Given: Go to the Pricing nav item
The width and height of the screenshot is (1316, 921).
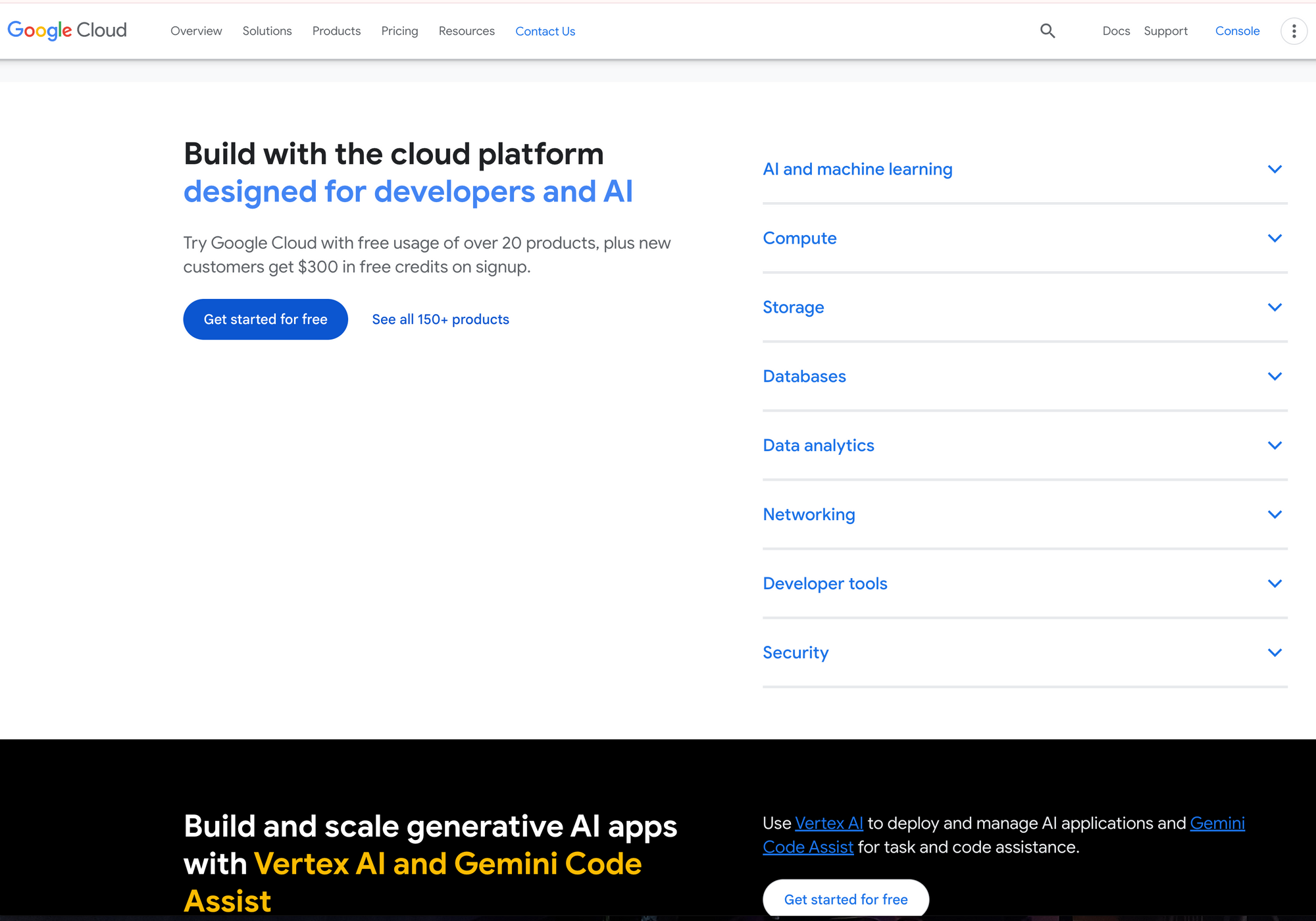Looking at the screenshot, I should coord(399,31).
